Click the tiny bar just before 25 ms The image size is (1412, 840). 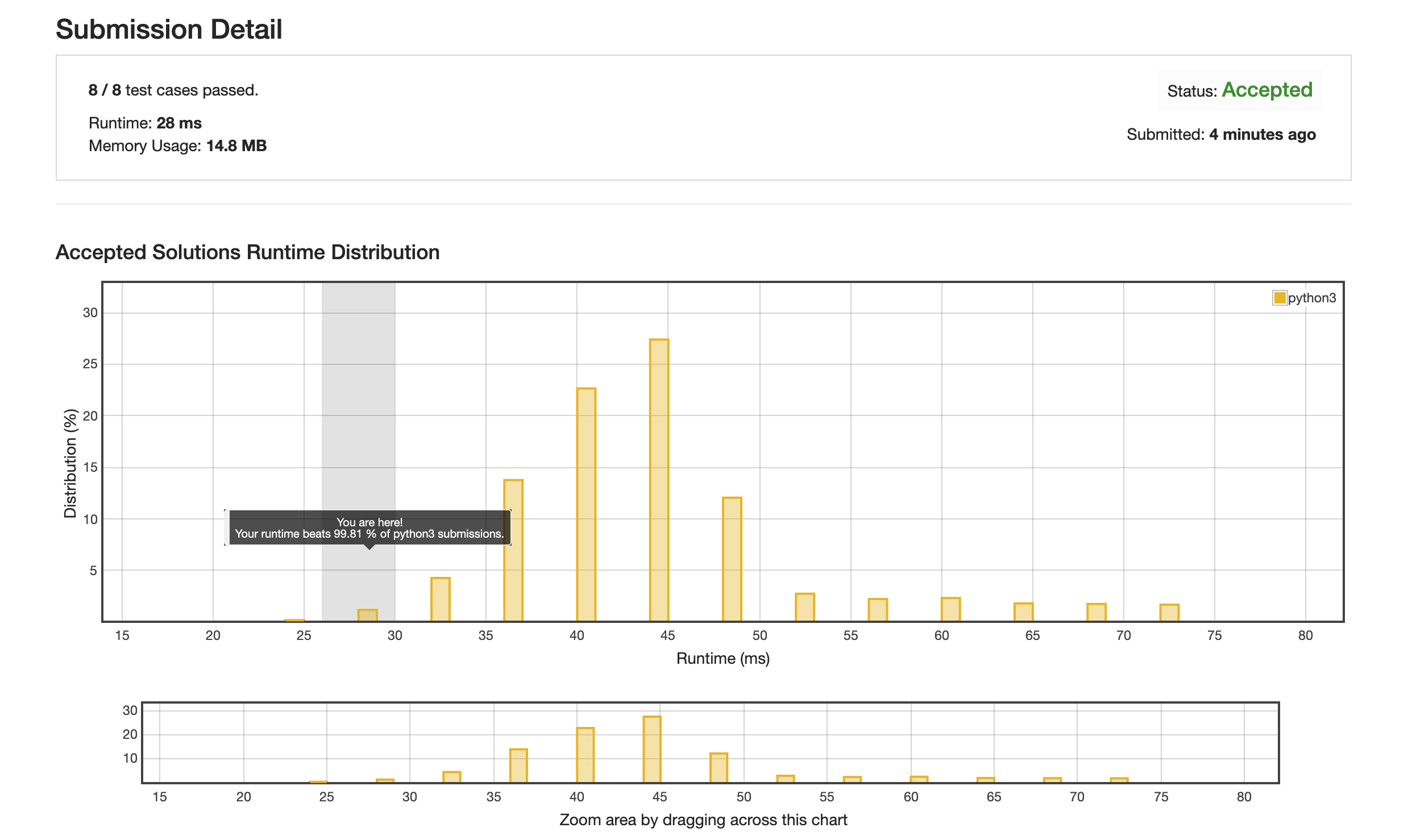[x=294, y=620]
